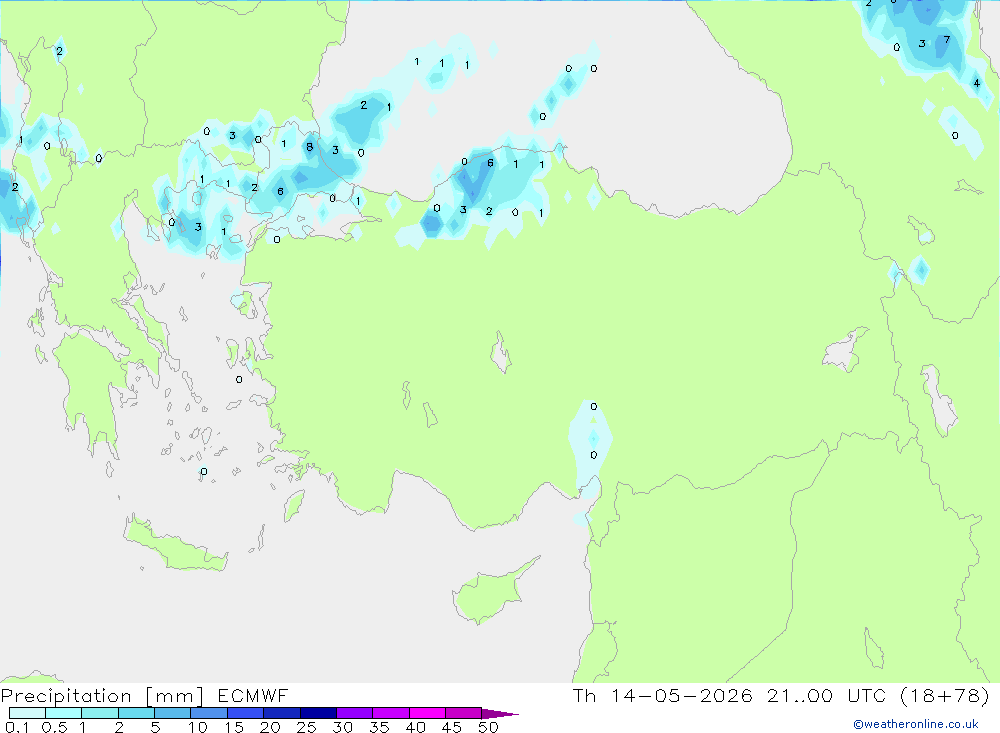The width and height of the screenshot is (1000, 733).
Task: Click the '(18+78)' forecast run text
Action: pyautogui.click(x=945, y=695)
